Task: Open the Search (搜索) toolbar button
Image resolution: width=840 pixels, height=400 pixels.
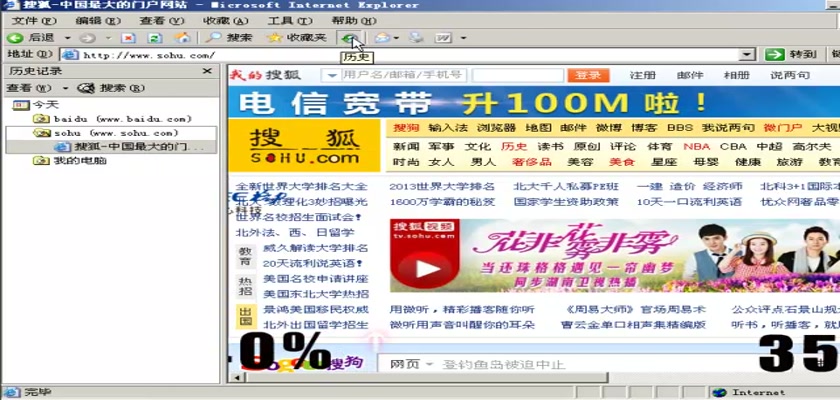Action: (229, 38)
